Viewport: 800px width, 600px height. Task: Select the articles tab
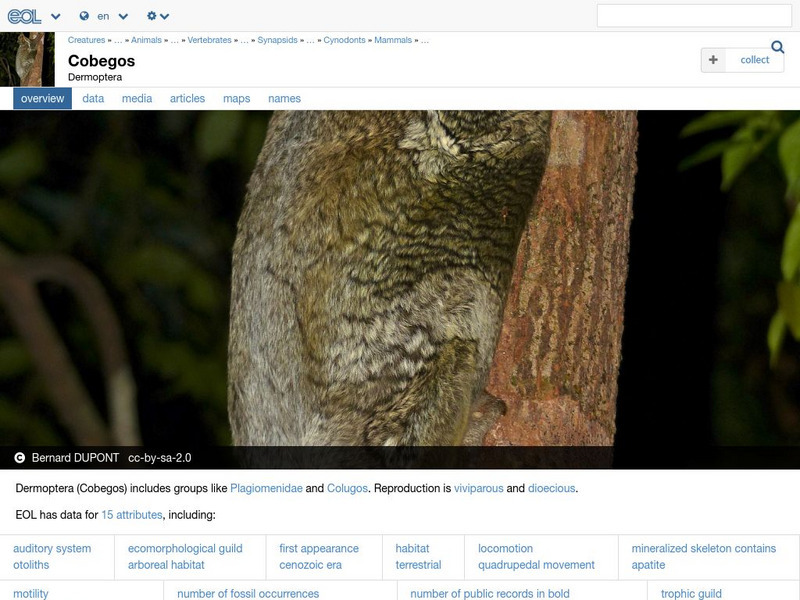pyautogui.click(x=188, y=98)
